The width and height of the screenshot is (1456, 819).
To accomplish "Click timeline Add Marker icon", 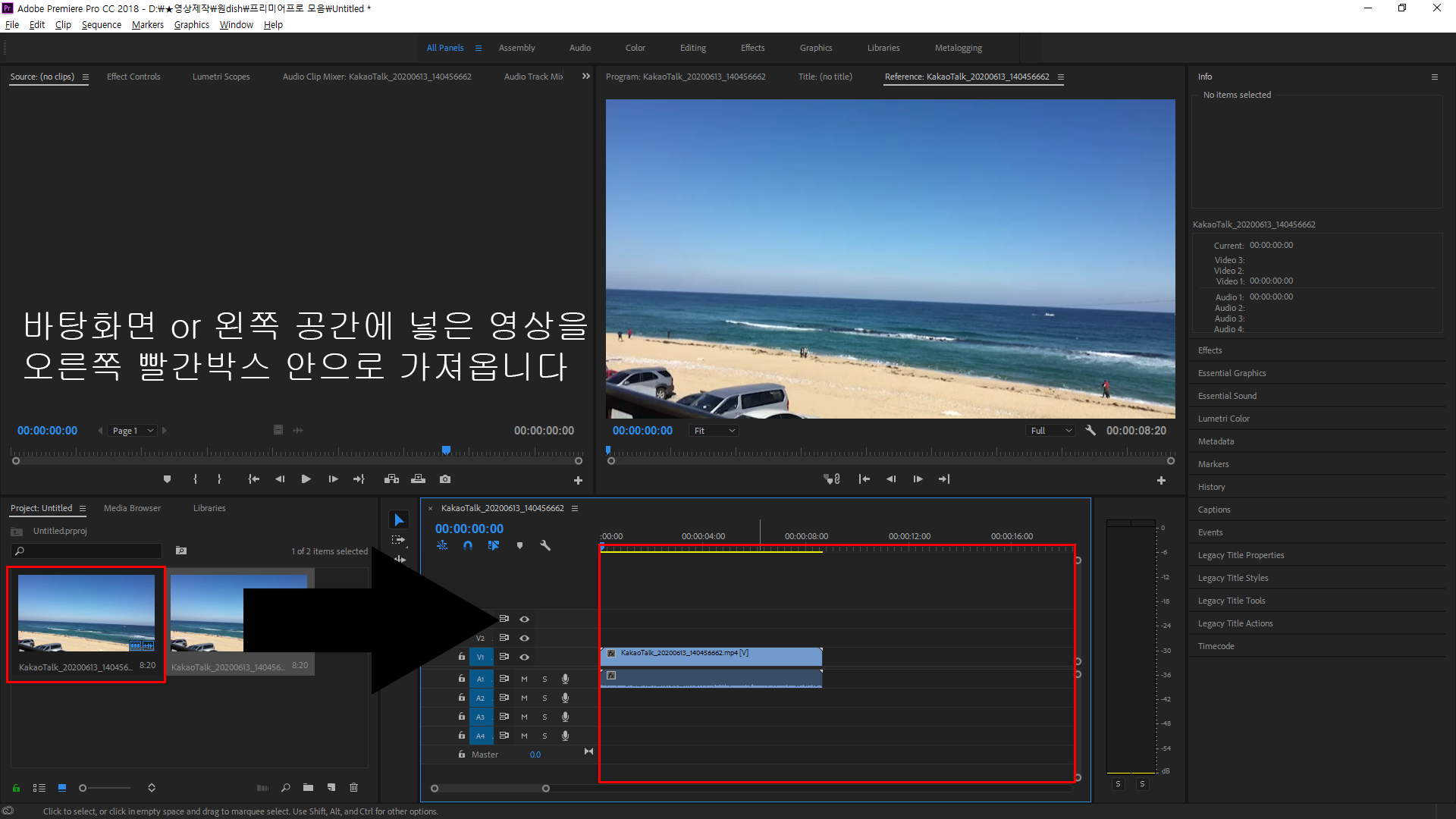I will click(x=519, y=545).
